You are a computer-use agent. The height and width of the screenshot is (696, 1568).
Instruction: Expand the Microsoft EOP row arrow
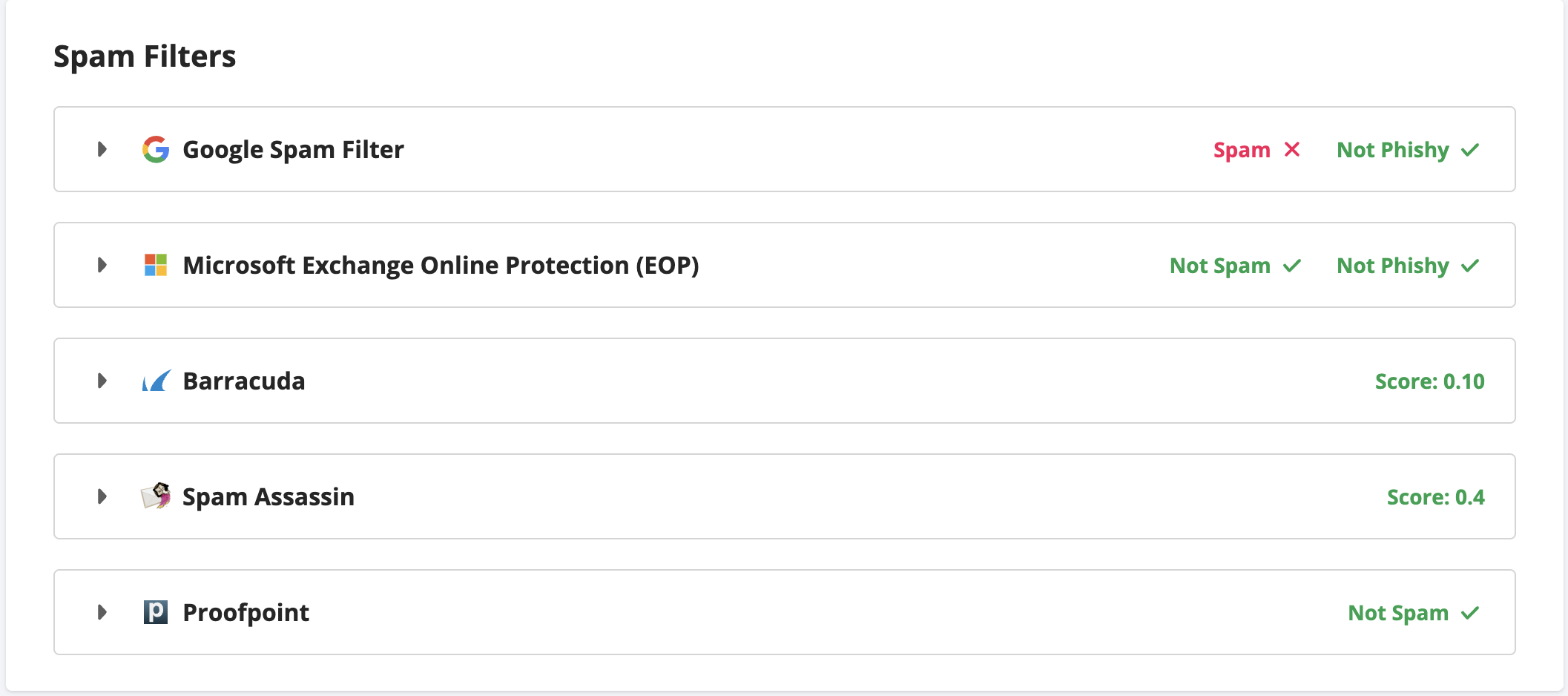tap(102, 265)
